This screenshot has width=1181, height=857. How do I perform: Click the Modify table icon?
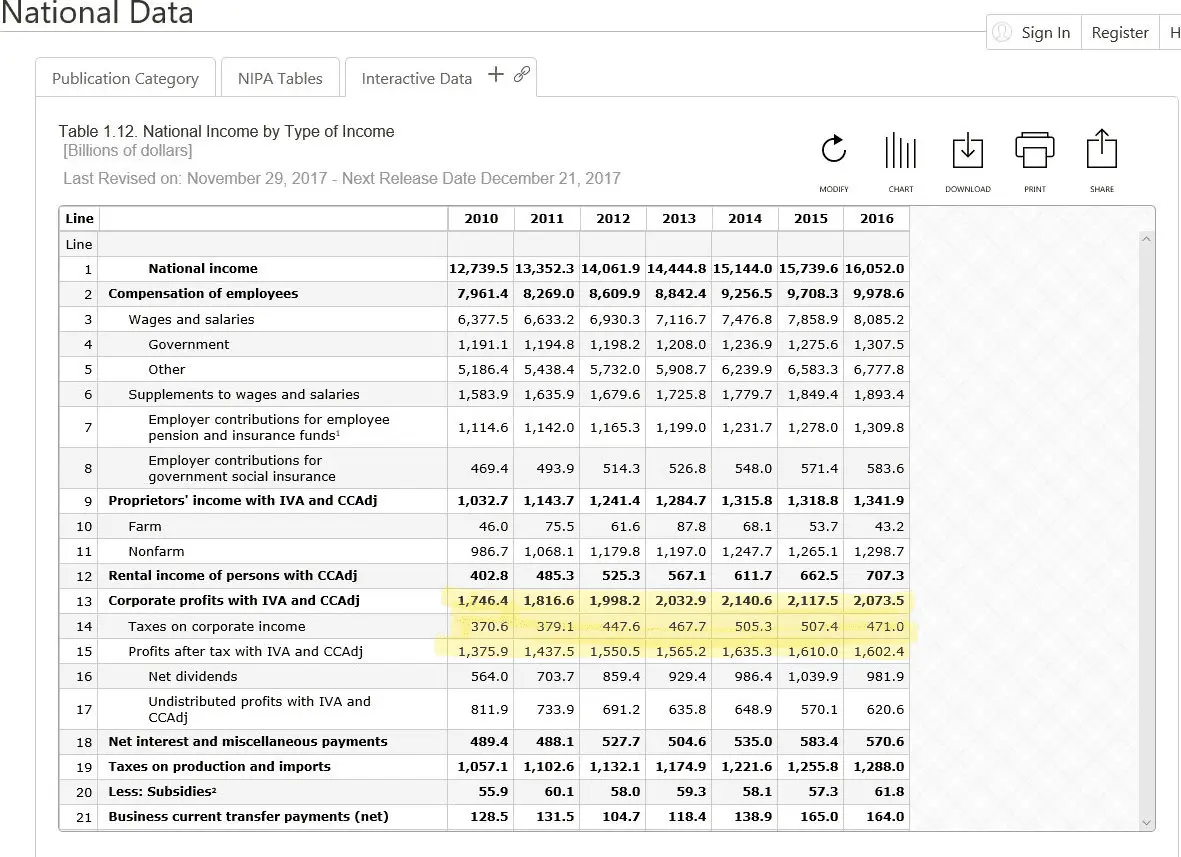point(834,151)
